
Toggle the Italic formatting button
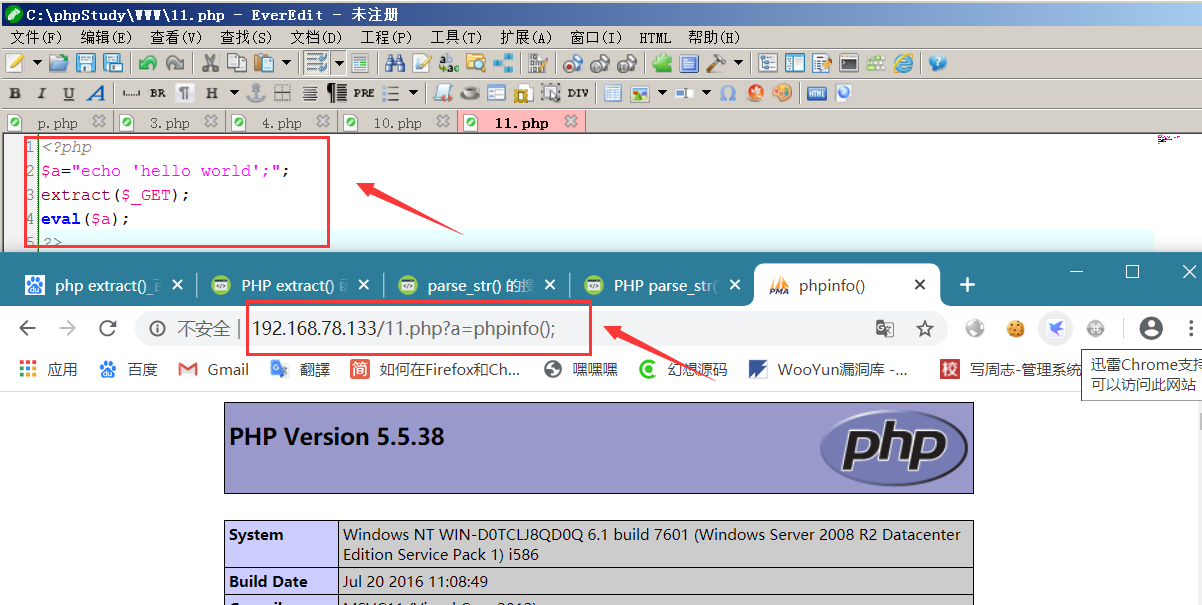coord(41,93)
